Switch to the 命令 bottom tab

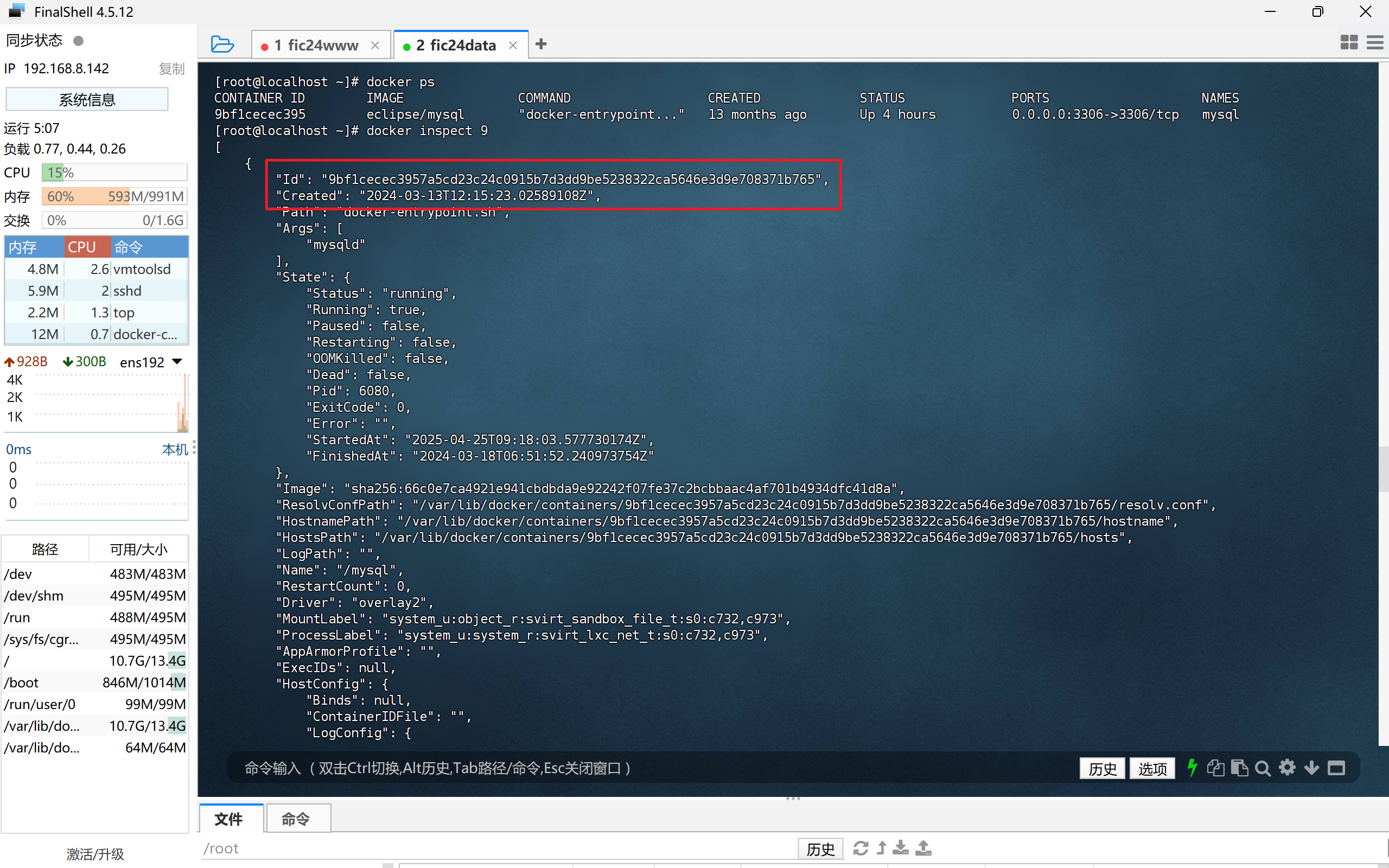click(296, 818)
